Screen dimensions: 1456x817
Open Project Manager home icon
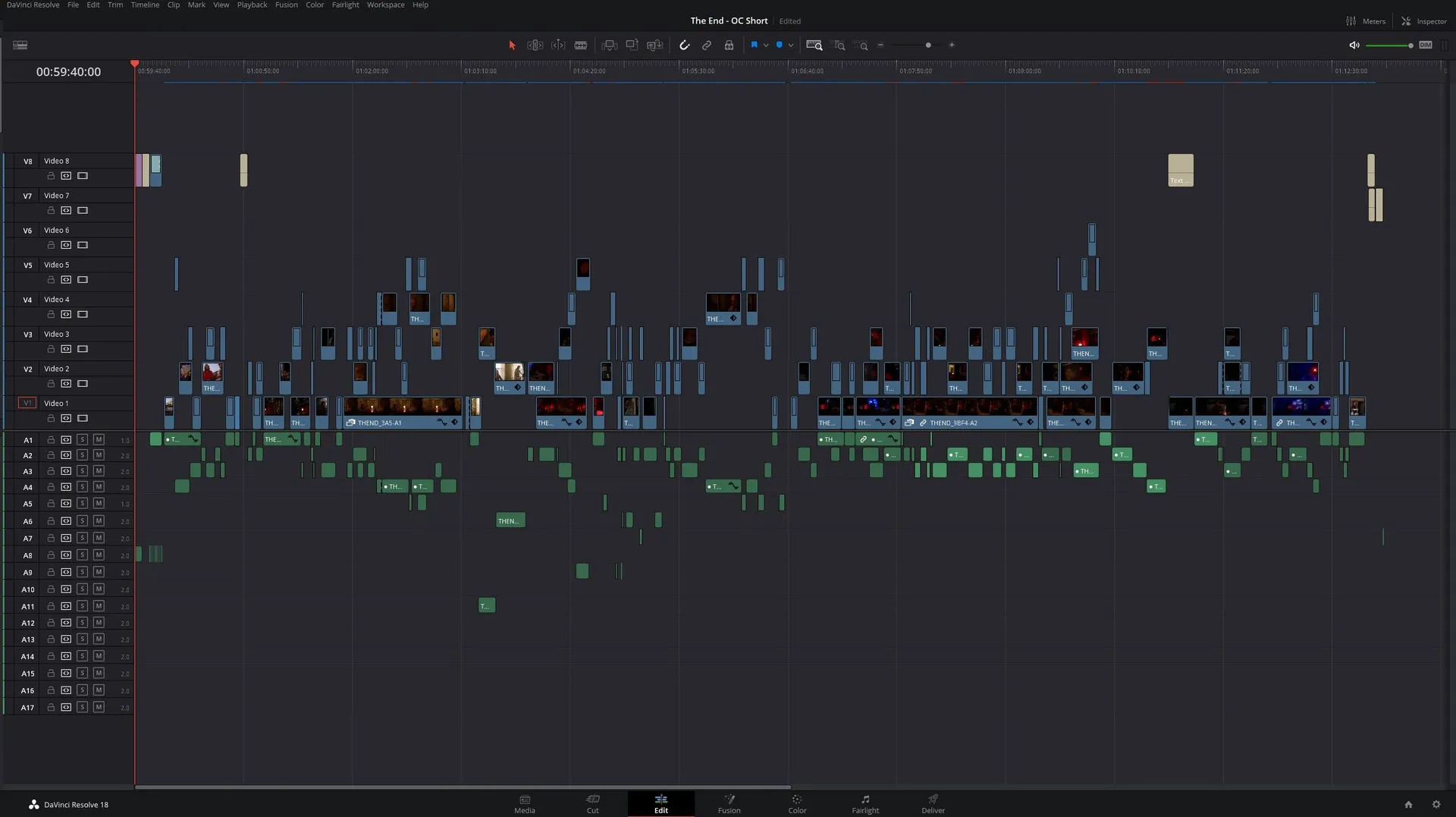[1408, 805]
